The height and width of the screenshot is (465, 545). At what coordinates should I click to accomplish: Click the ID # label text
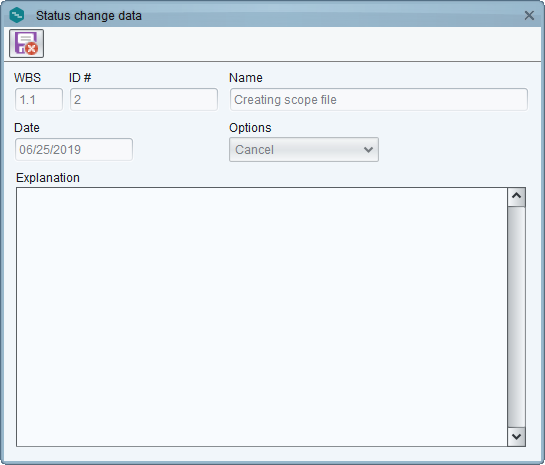(x=80, y=78)
